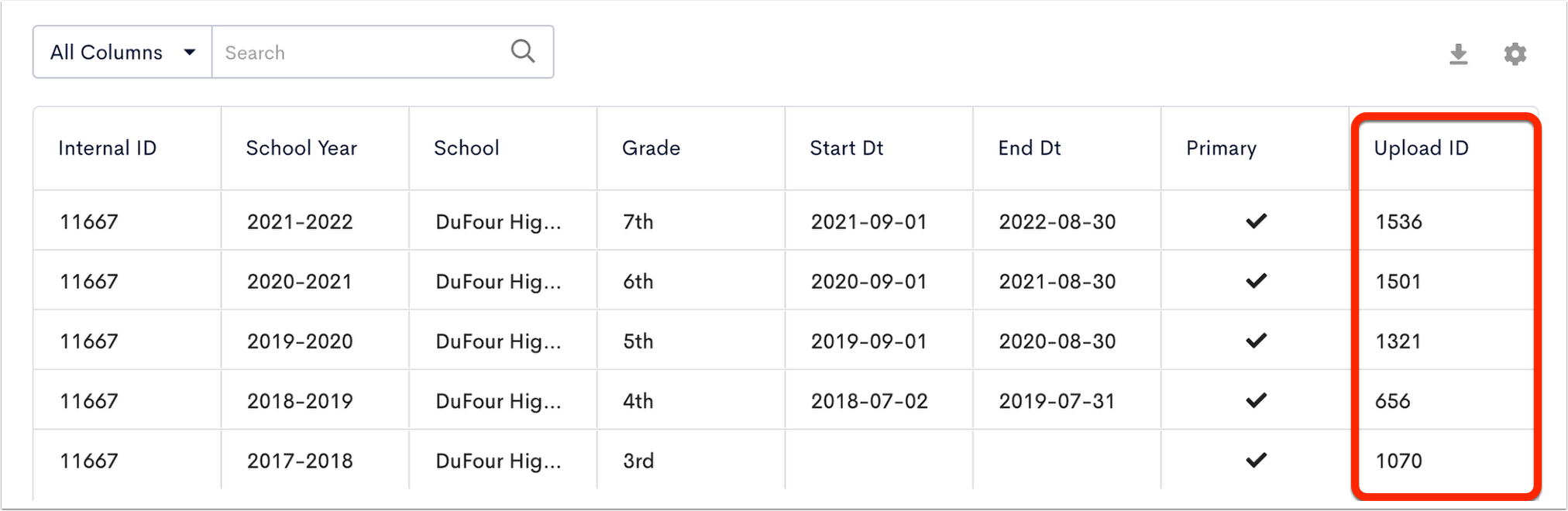Click the dropdown arrow beside All Columns
The width and height of the screenshot is (1568, 511).
point(189,53)
